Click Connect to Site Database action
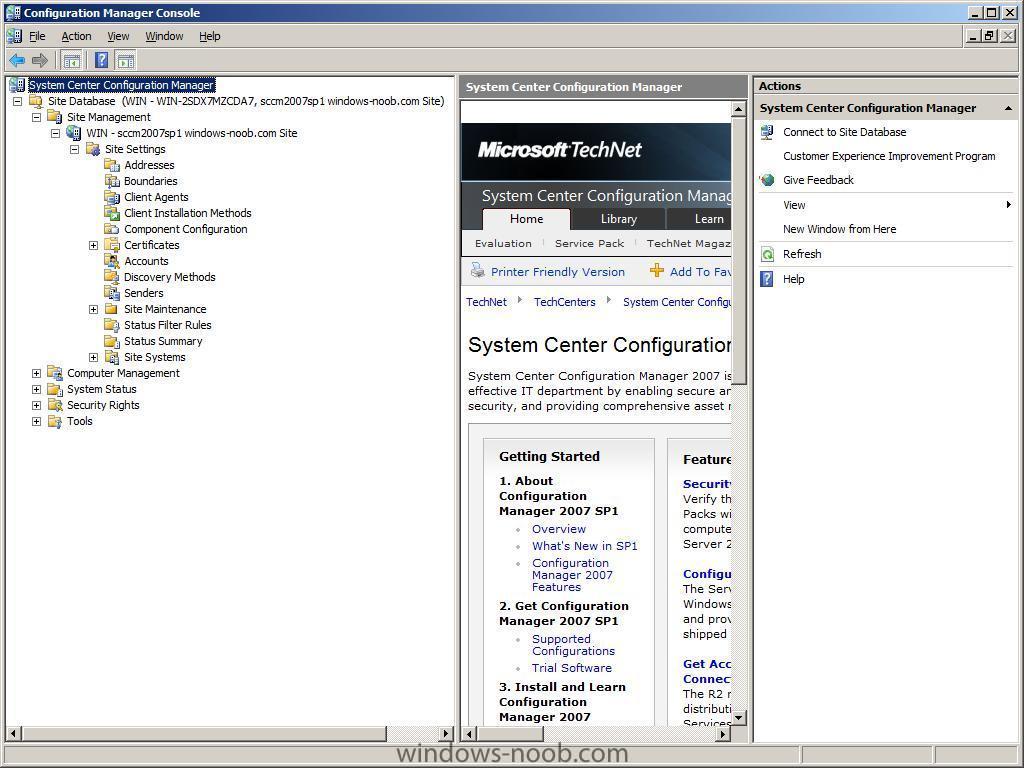Viewport: 1024px width, 768px height. pos(844,132)
